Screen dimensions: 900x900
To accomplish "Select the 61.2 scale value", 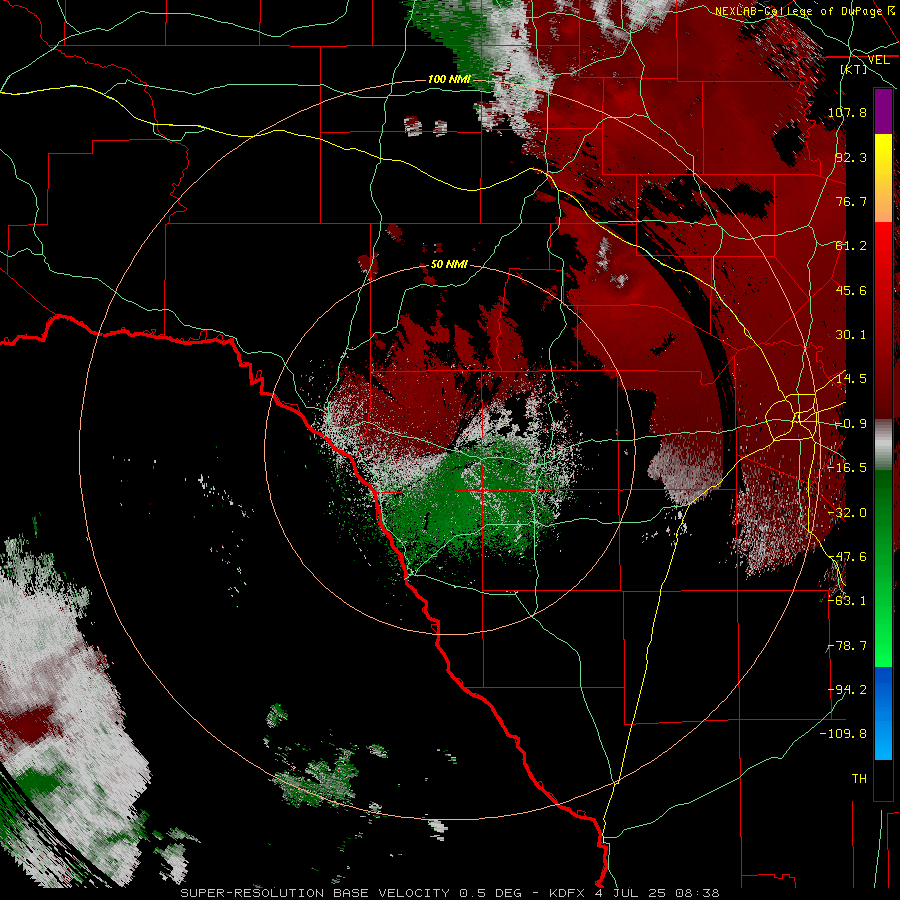I will pos(851,246).
